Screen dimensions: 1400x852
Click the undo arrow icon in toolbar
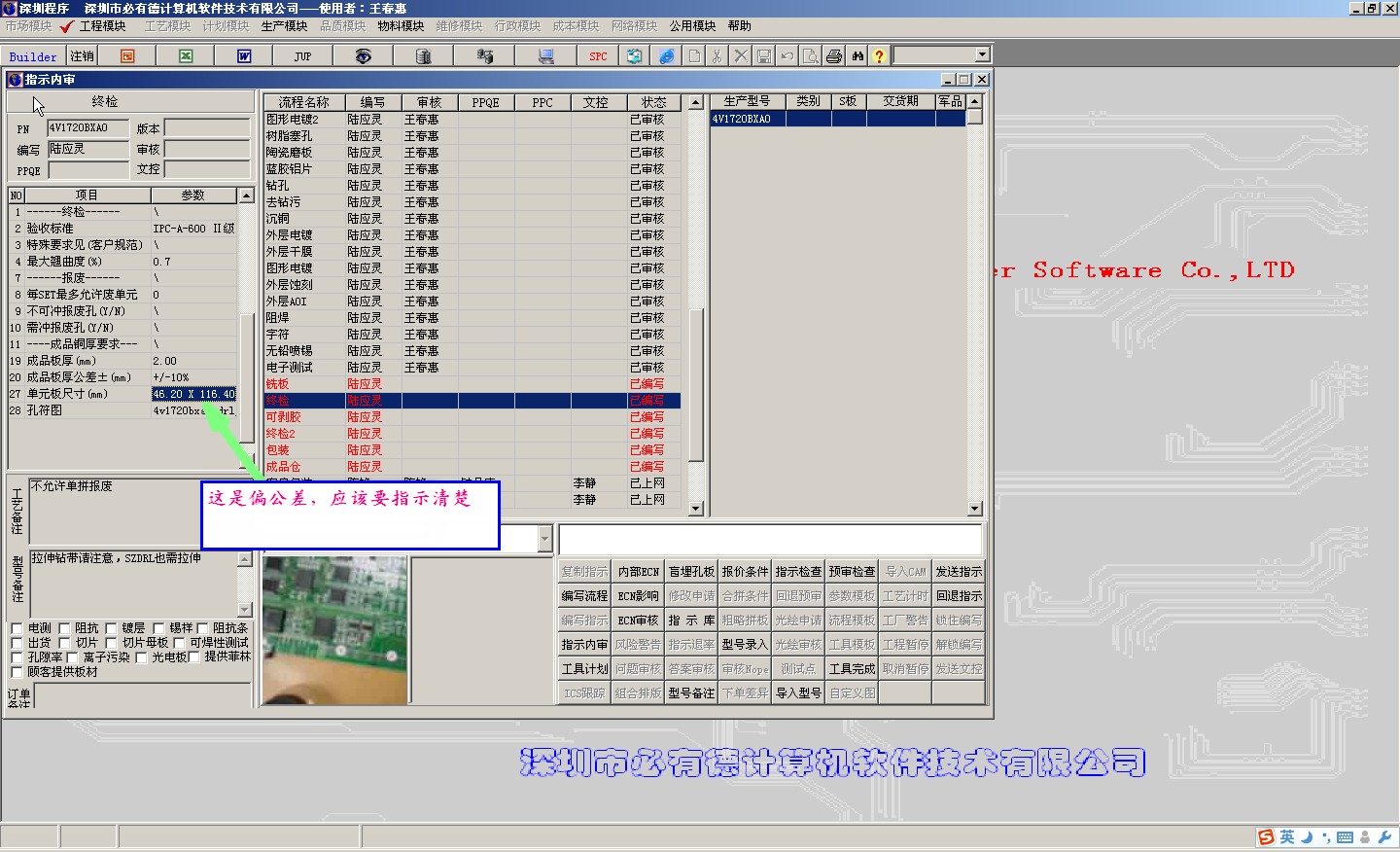click(787, 56)
